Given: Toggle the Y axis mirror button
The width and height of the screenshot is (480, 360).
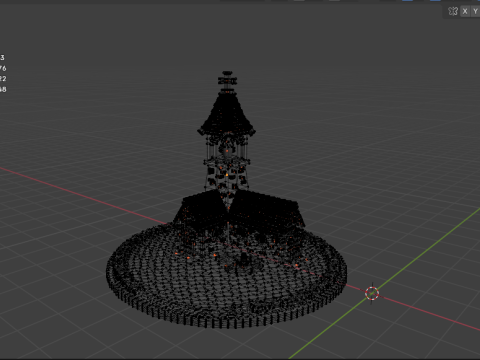Looking at the screenshot, I should pyautogui.click(x=475, y=11).
